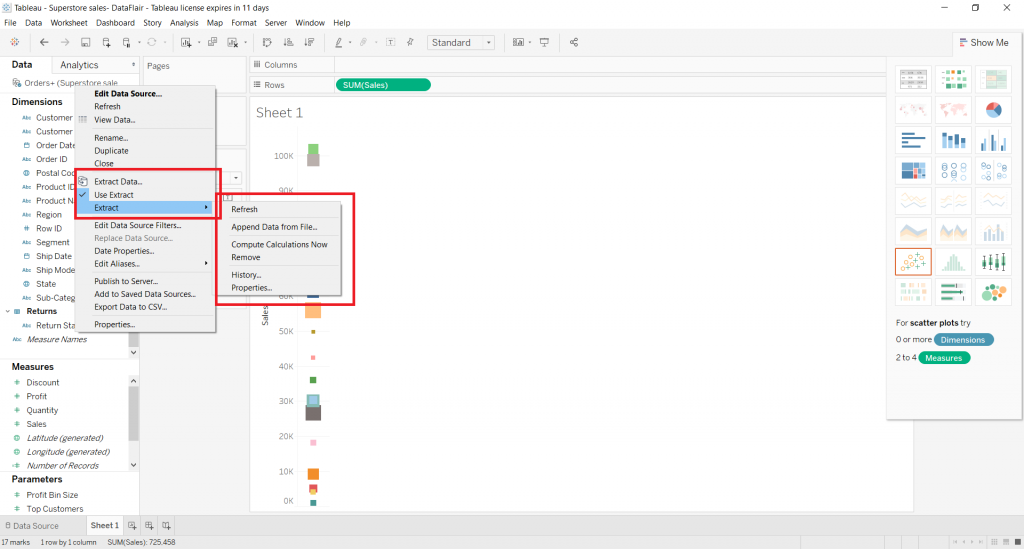Click the Undo back arrow in toolbar
This screenshot has width=1024, height=549.
tap(44, 42)
